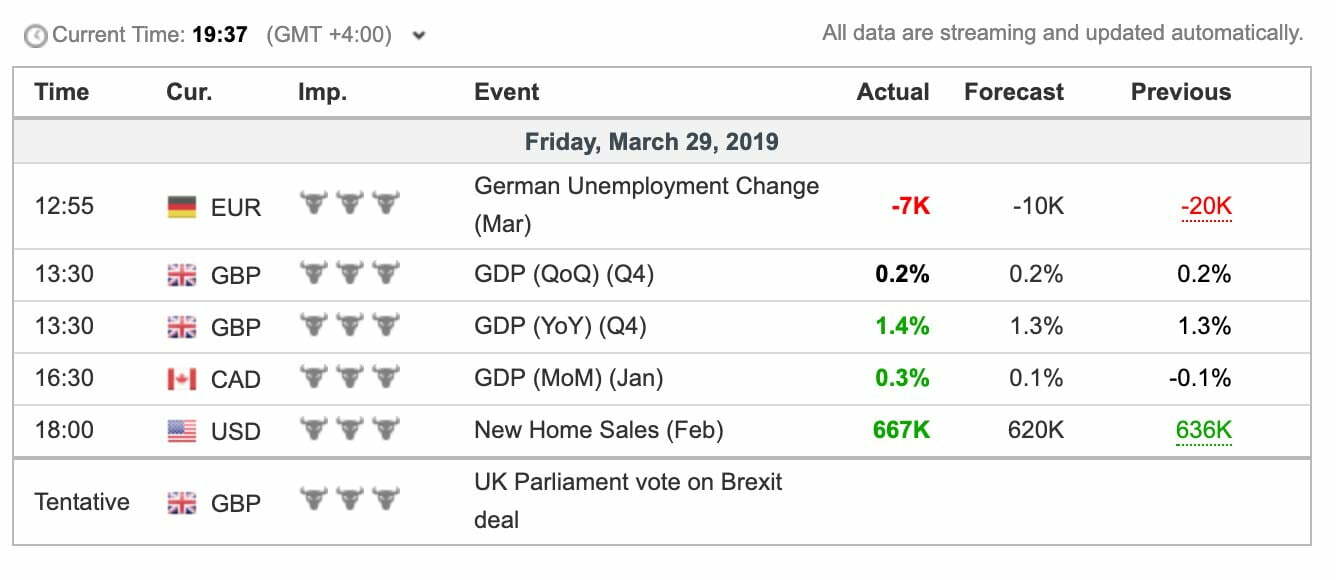This screenshot has width=1336, height=580.
Task: Open the GDP (YoY) (Q4) event link
Action: tap(560, 326)
